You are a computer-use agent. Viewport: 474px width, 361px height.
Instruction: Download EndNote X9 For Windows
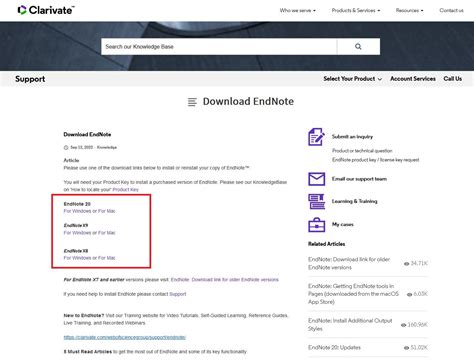coord(77,233)
